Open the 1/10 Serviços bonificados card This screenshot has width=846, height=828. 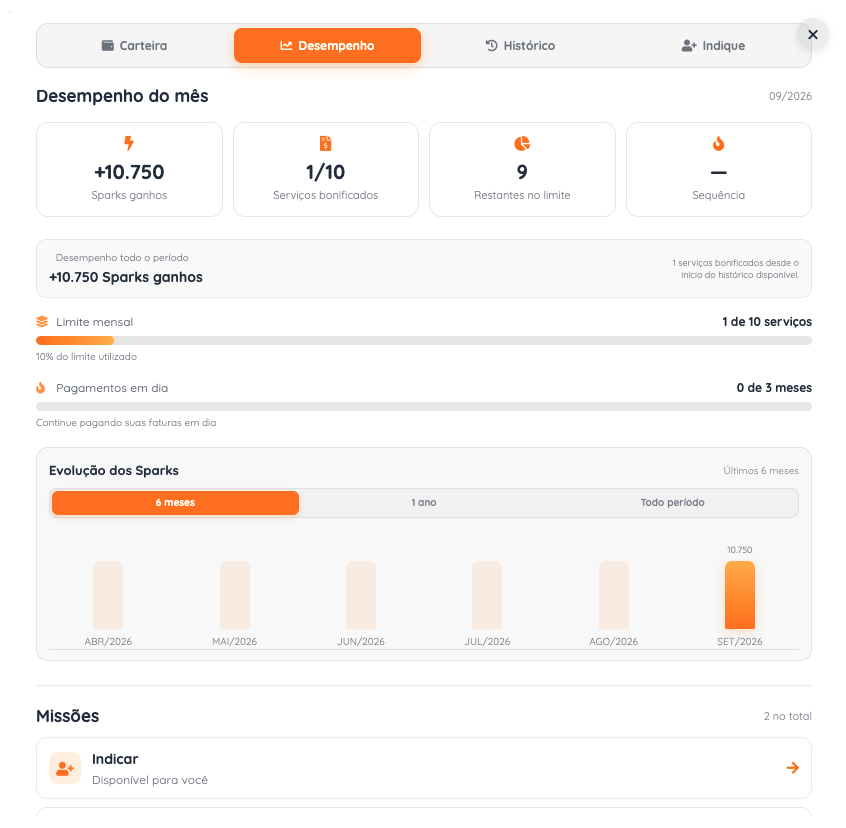click(x=326, y=169)
